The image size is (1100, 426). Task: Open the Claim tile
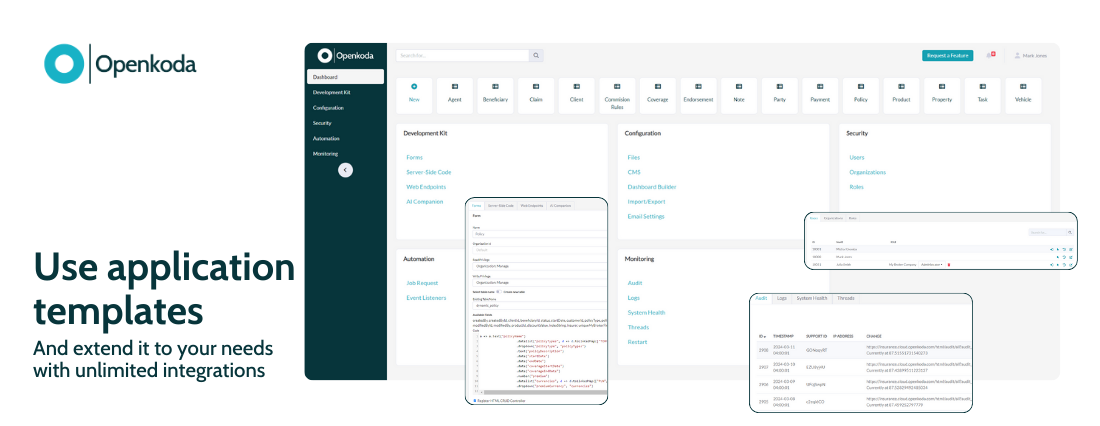536,95
